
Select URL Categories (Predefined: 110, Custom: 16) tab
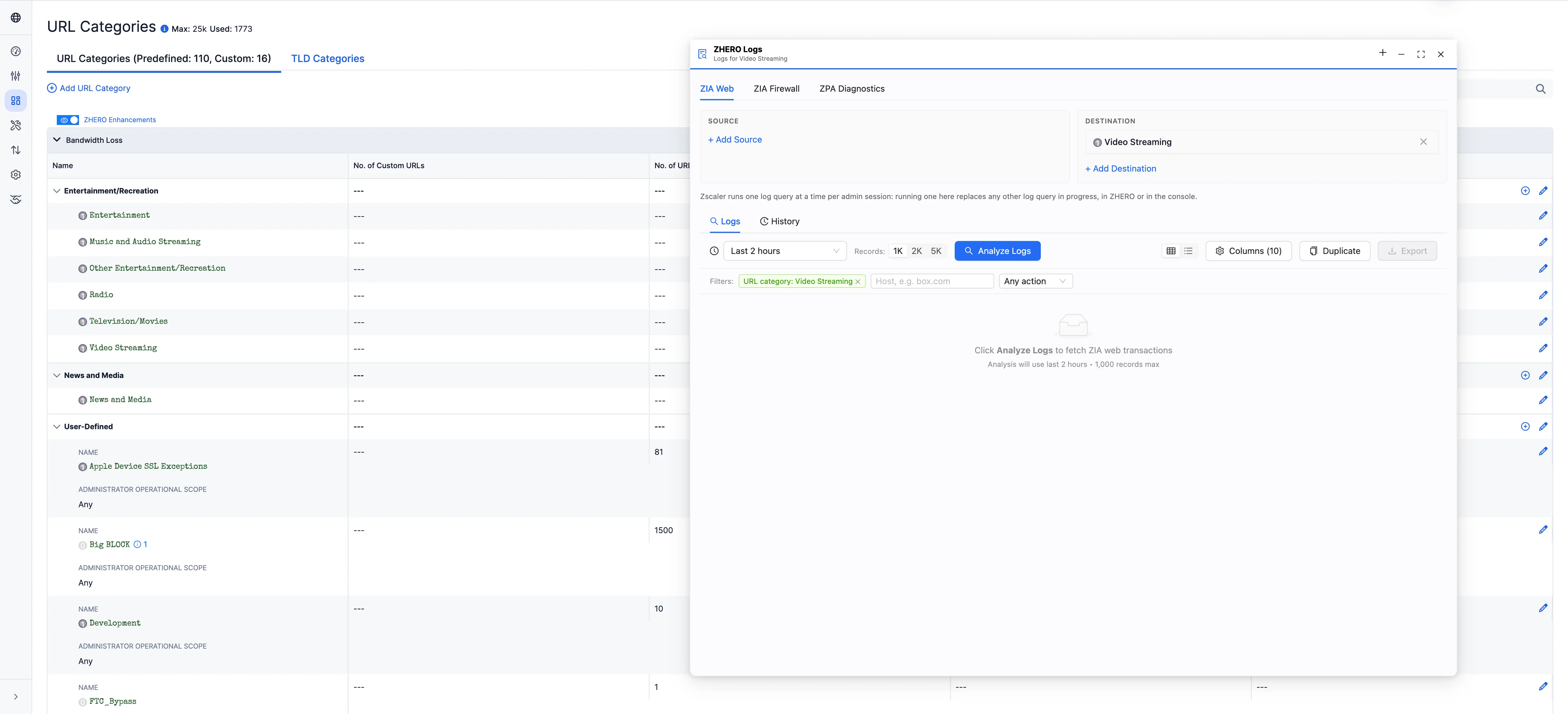164,58
